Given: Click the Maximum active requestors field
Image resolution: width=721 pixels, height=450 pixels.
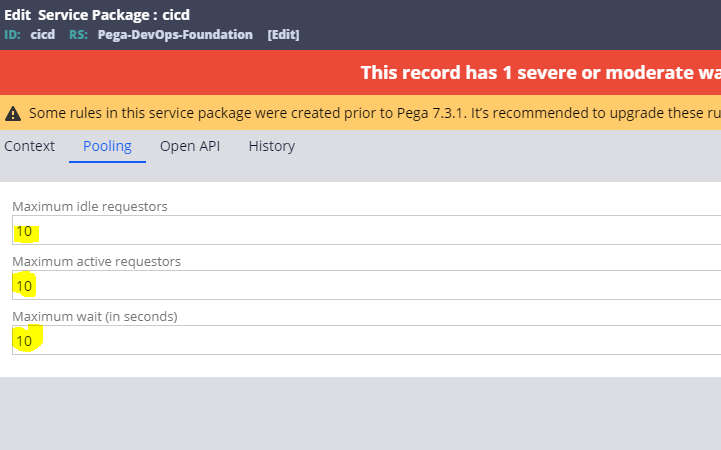Looking at the screenshot, I should click(x=366, y=285).
